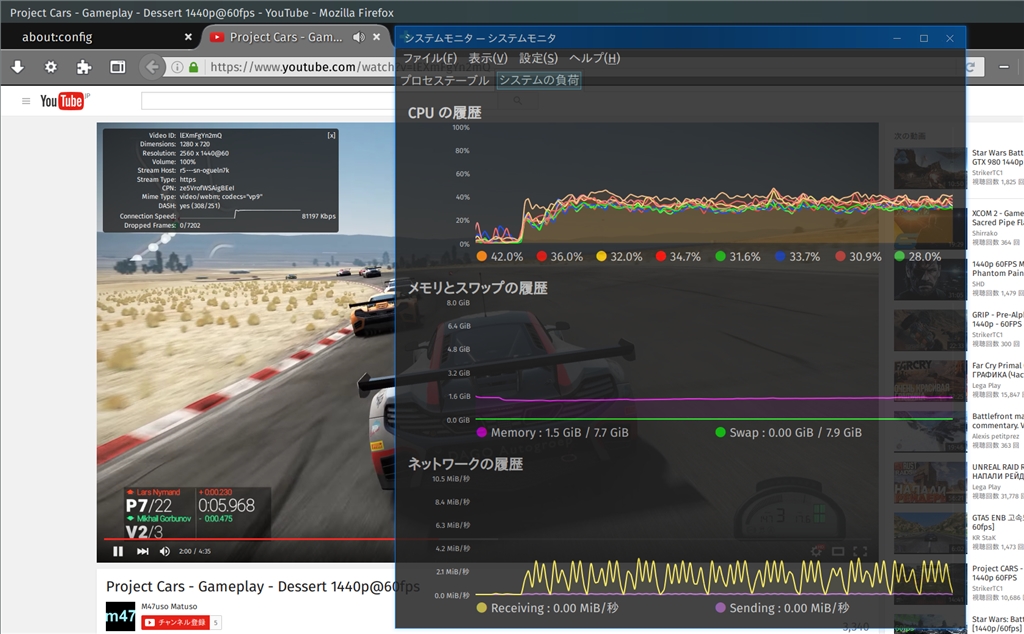The height and width of the screenshot is (634, 1024).
Task: Open Battlefront related video title
Action: tap(997, 420)
